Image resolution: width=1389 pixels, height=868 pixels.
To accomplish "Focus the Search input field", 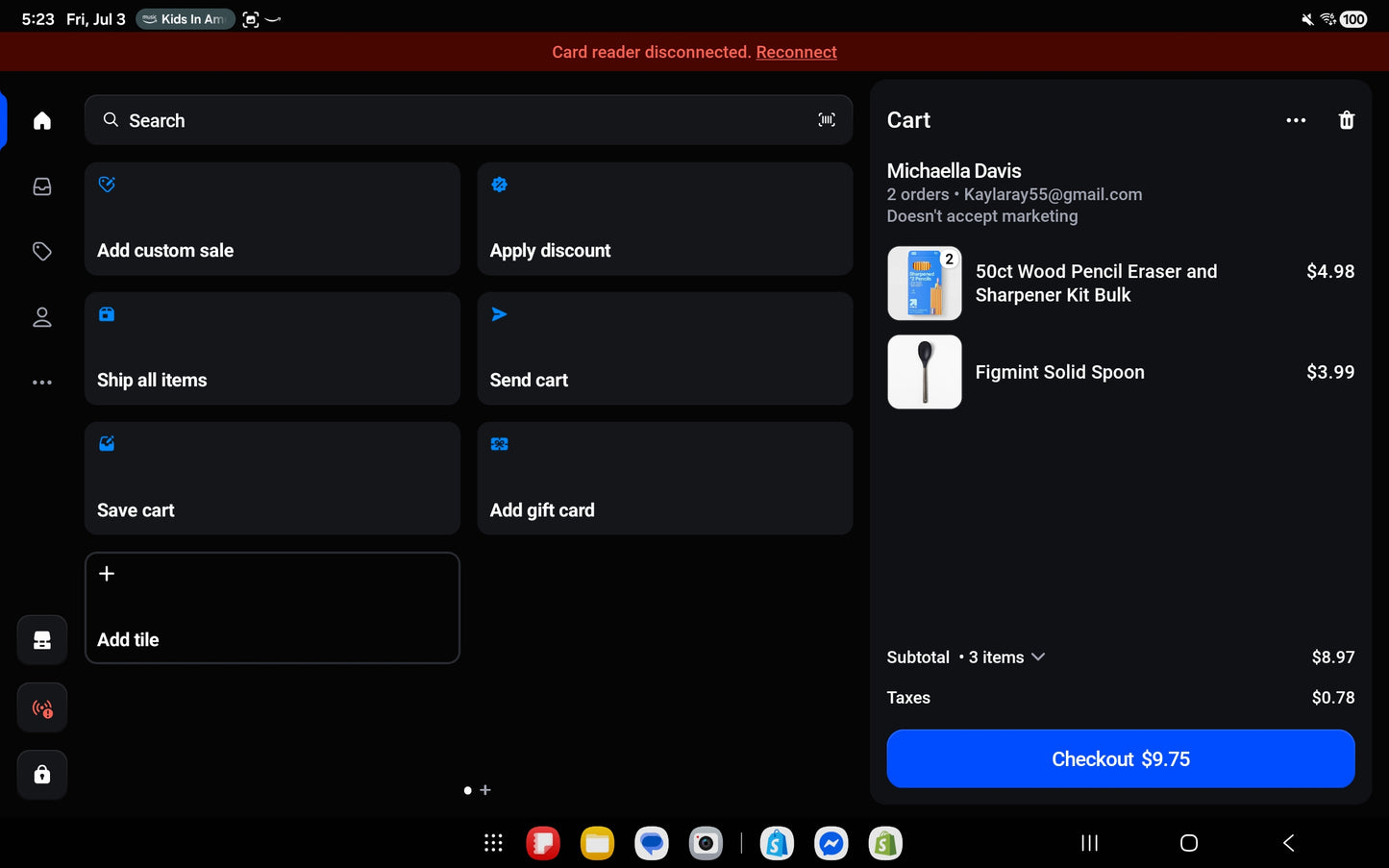I will [x=468, y=120].
